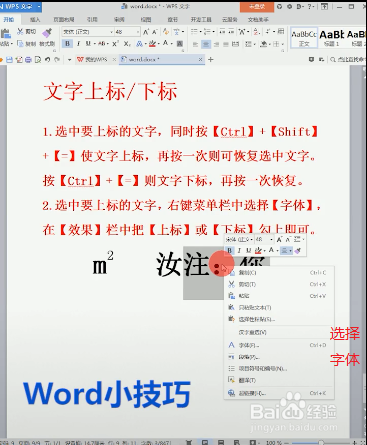Apply superscript from the ribbon
The height and width of the screenshot is (445, 367).
coord(115,44)
